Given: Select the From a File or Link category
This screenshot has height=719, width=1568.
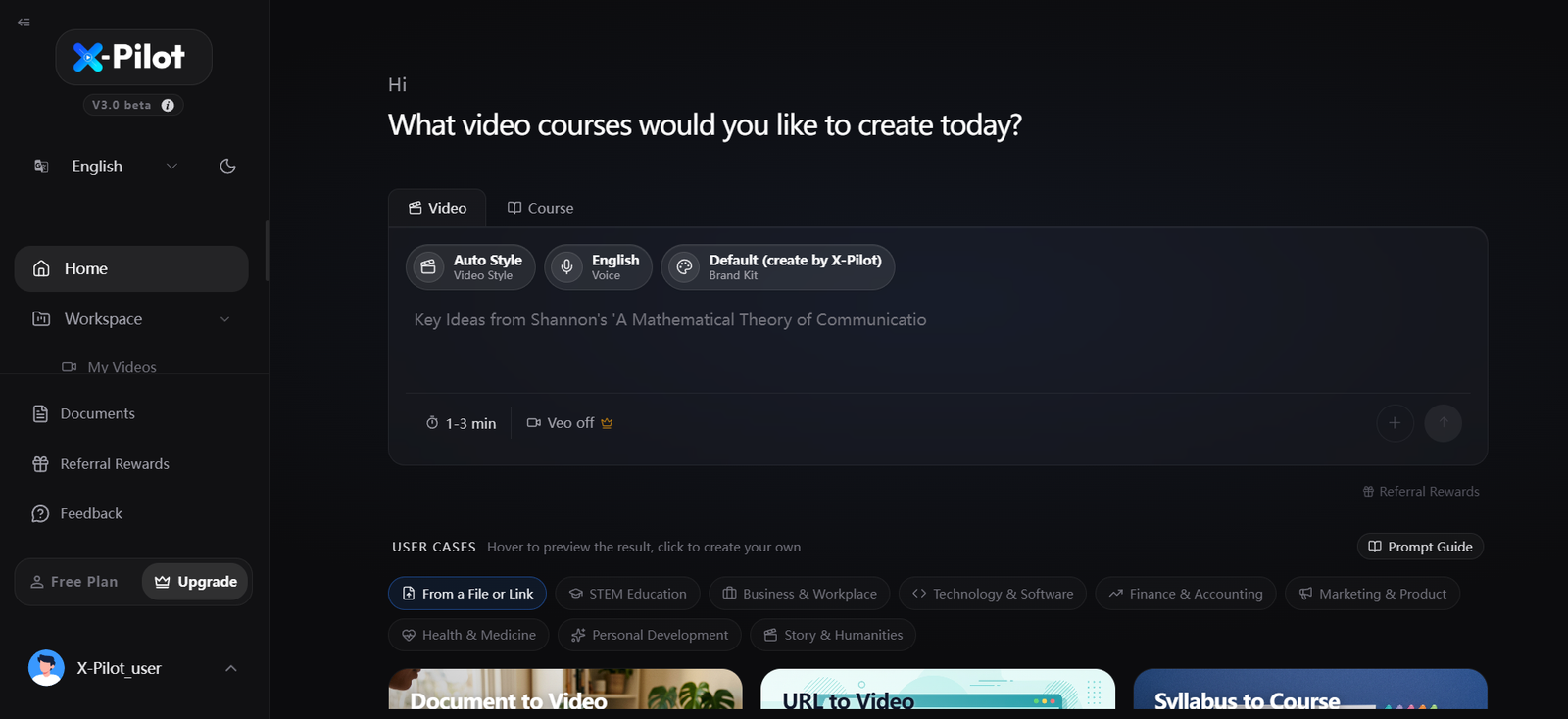Looking at the screenshot, I should (x=467, y=594).
